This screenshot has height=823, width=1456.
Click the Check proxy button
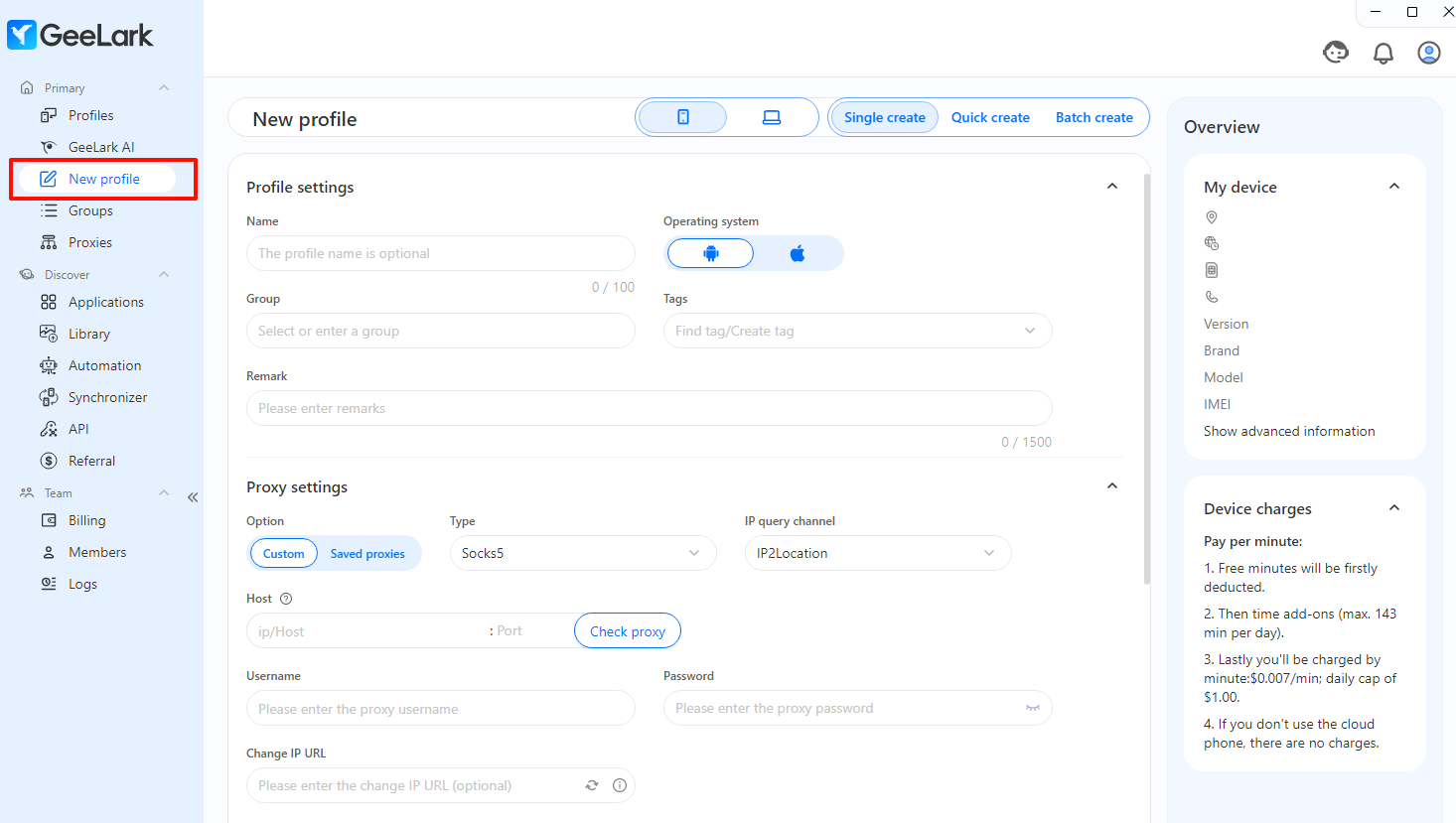coord(628,630)
